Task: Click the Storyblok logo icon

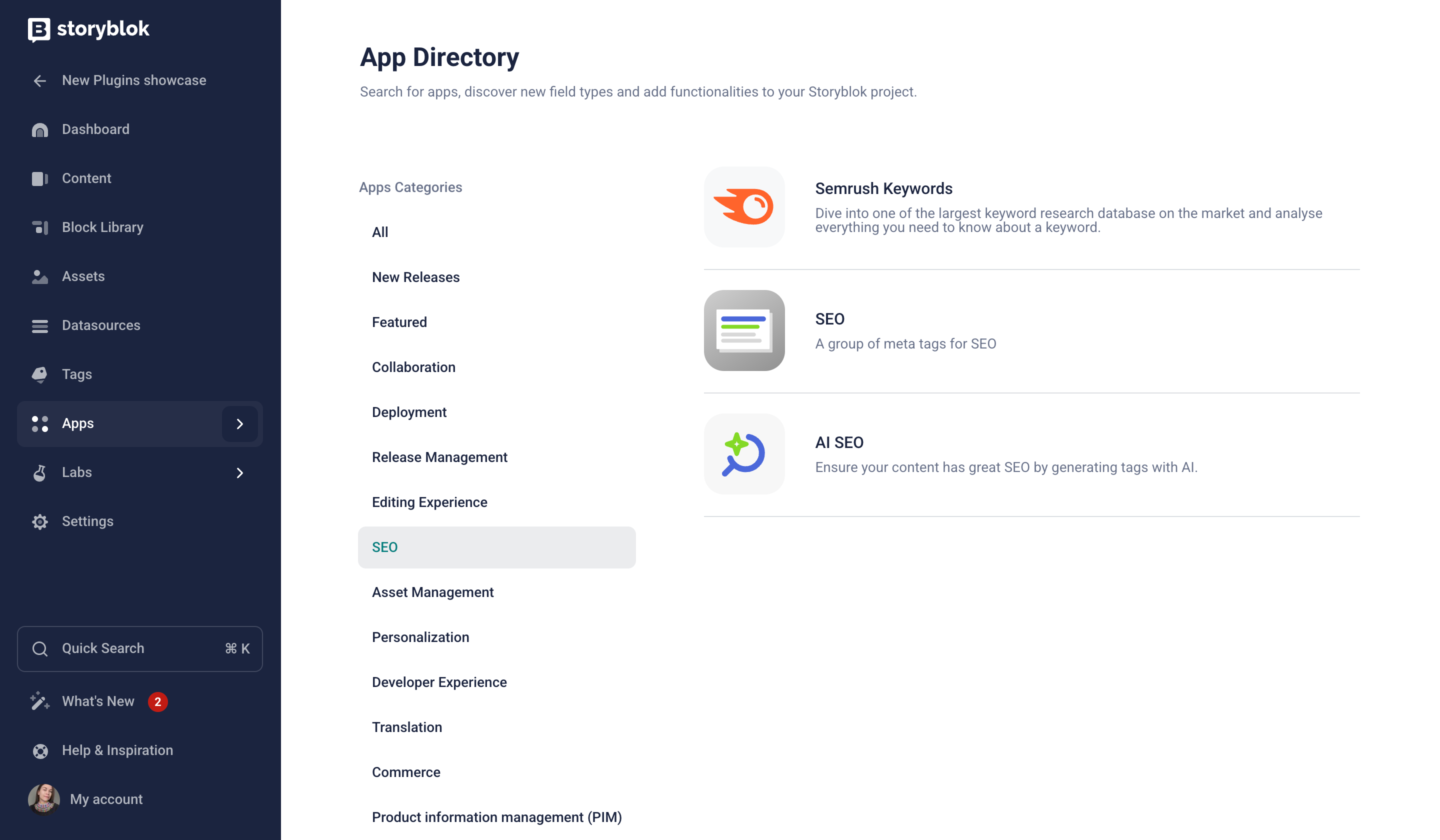Action: (39, 29)
